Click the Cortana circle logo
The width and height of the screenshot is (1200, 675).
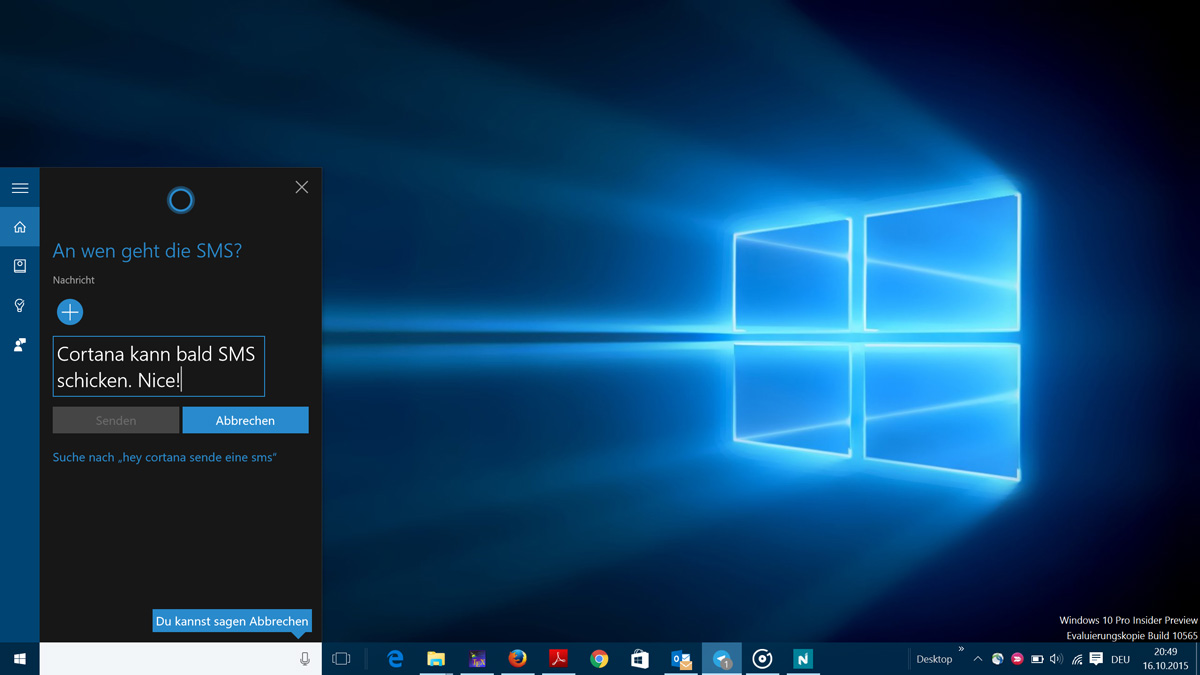coord(181,200)
